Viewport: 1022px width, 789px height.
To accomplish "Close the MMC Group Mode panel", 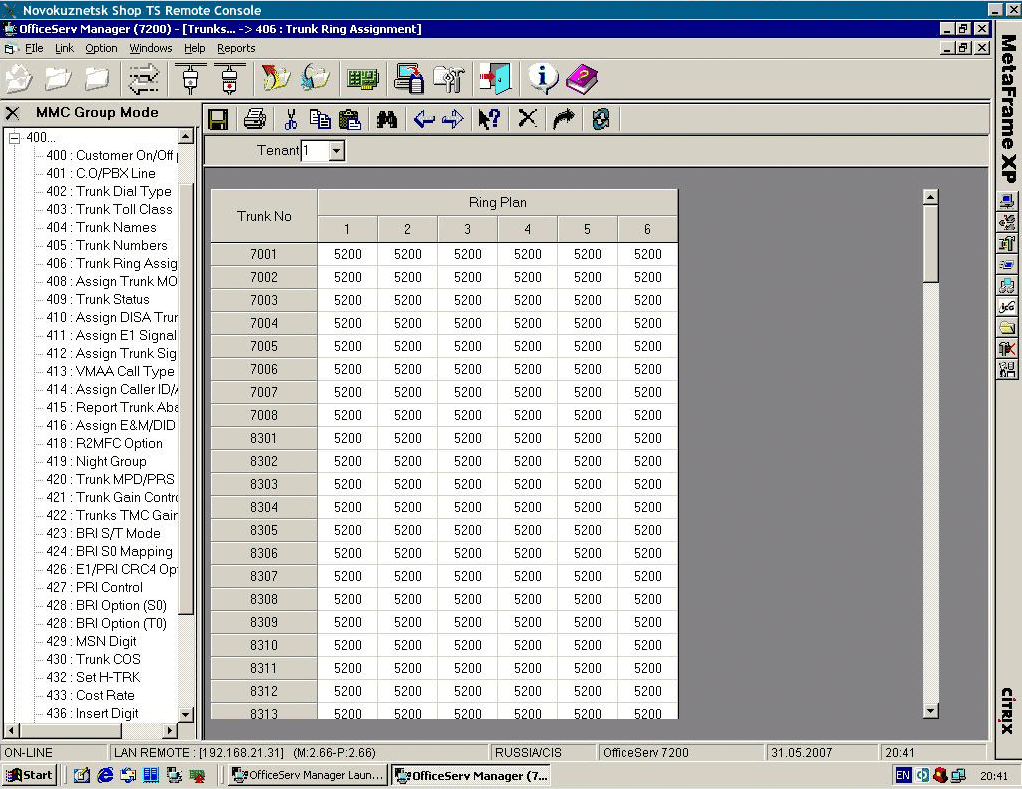I will tap(12, 113).
